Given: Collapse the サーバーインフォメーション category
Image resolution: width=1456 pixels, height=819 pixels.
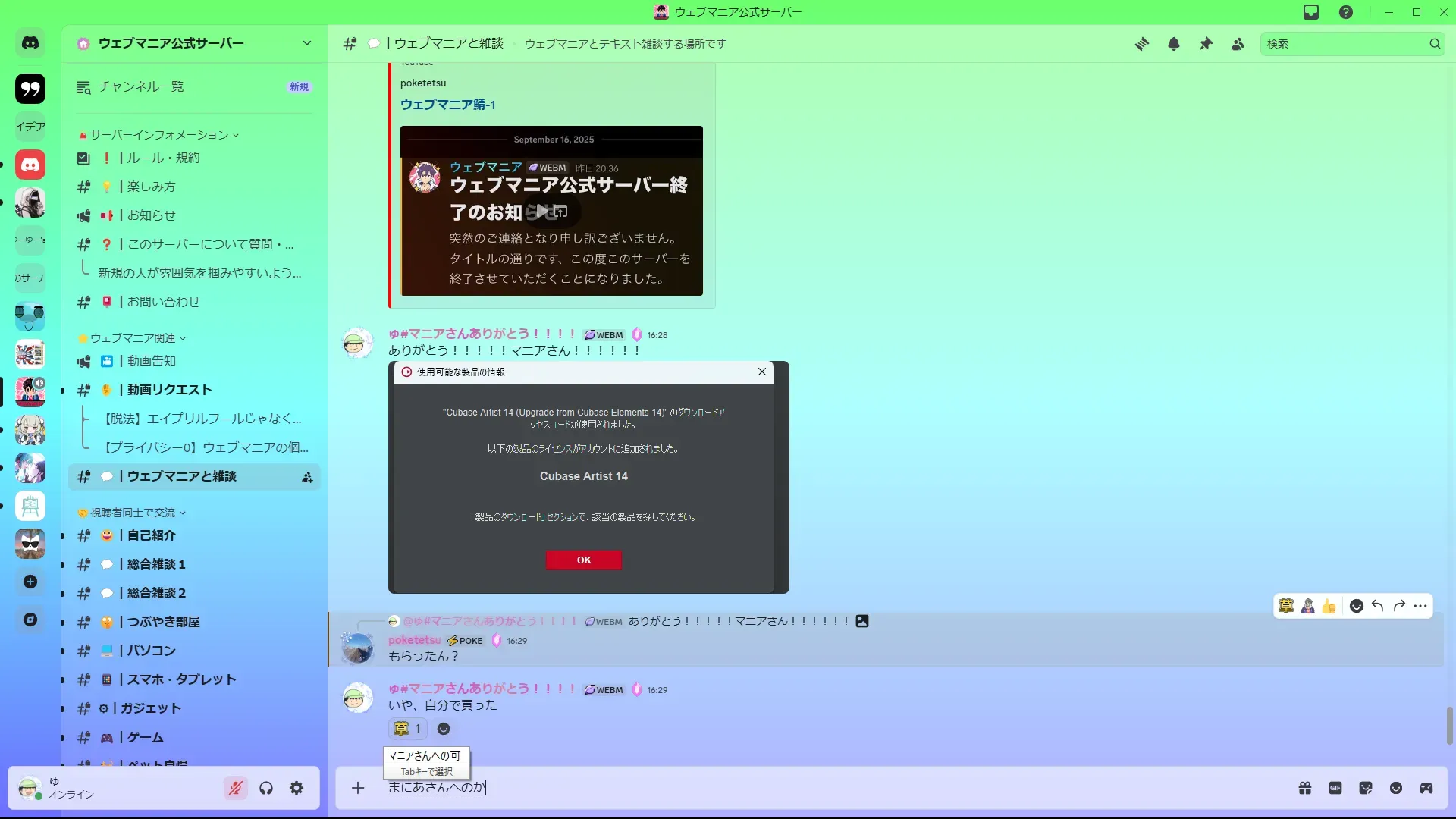Looking at the screenshot, I should tap(159, 135).
